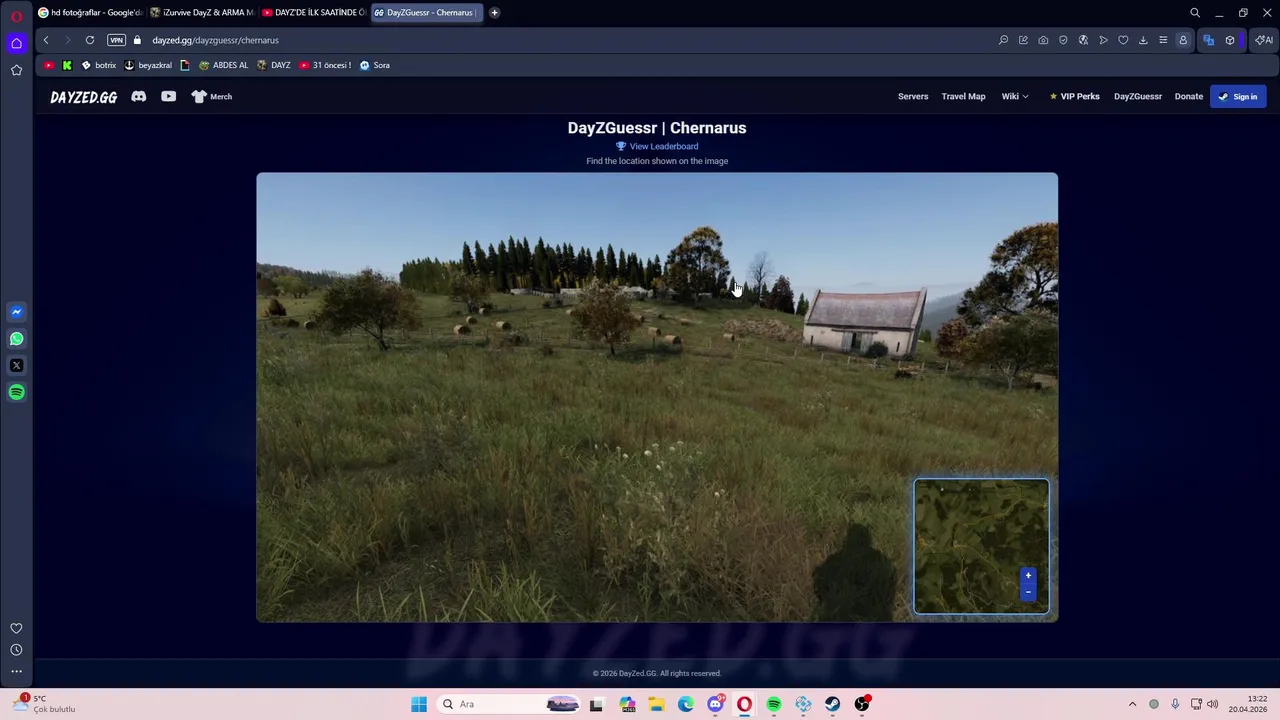This screenshot has height=720, width=1280.
Task: Switch to DAYZ'DE İLK SAATİNDE tab
Action: (x=315, y=13)
